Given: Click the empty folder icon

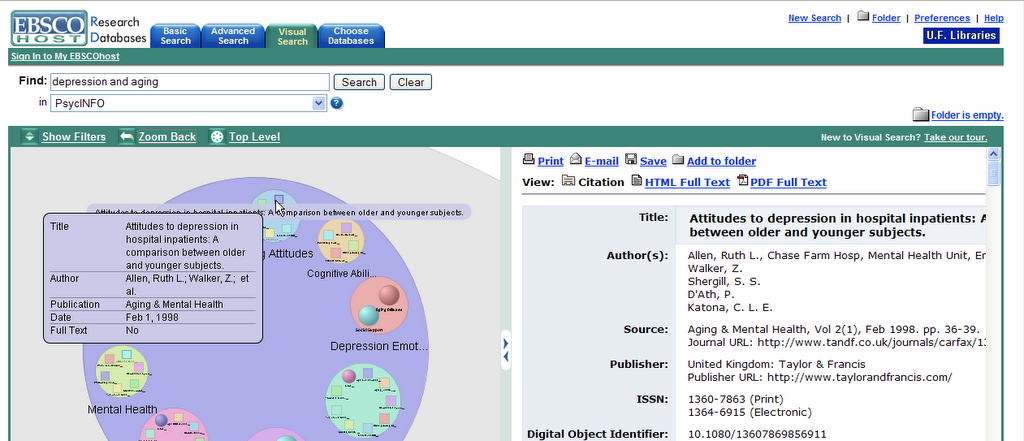Looking at the screenshot, I should [921, 115].
